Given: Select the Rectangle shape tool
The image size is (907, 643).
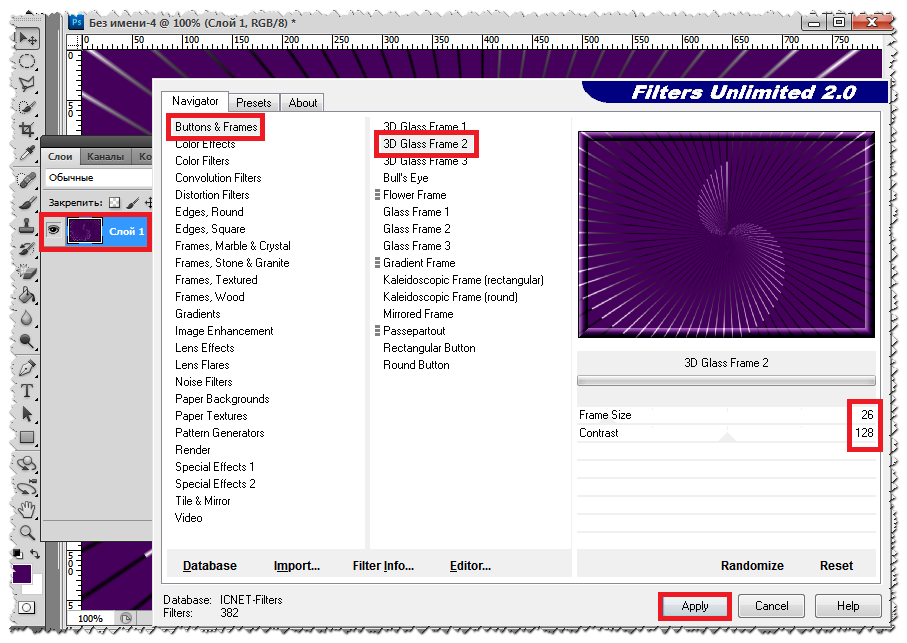Looking at the screenshot, I should [x=27, y=437].
